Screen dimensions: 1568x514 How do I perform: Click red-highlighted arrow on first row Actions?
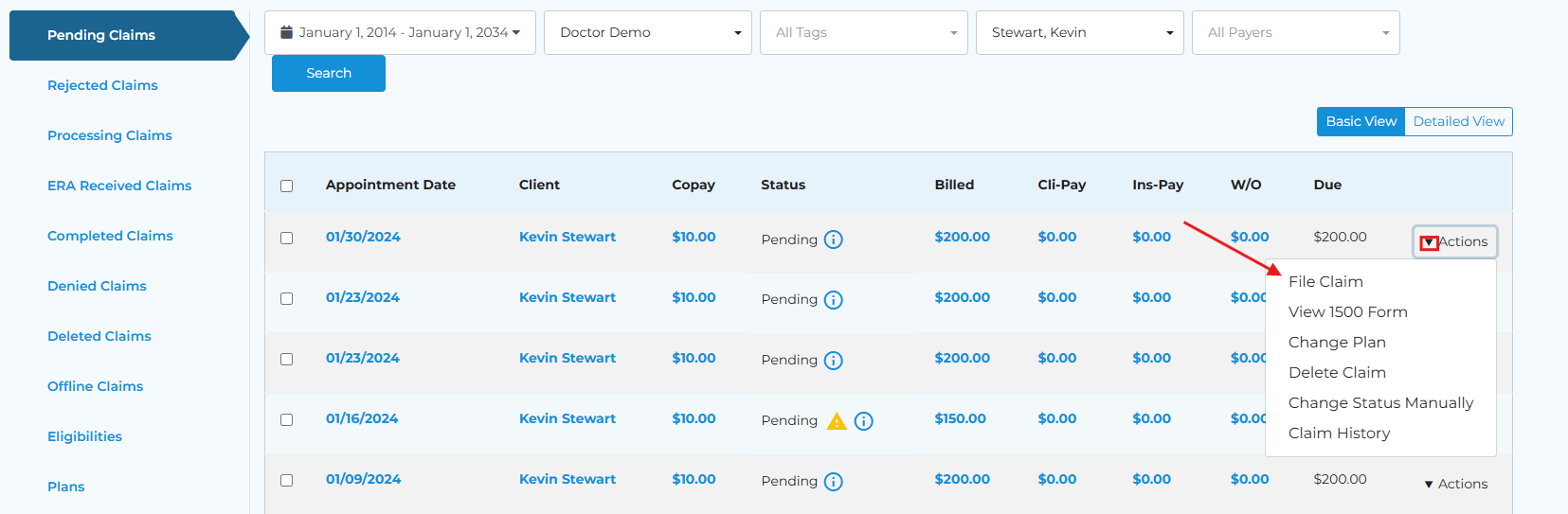click(1429, 242)
